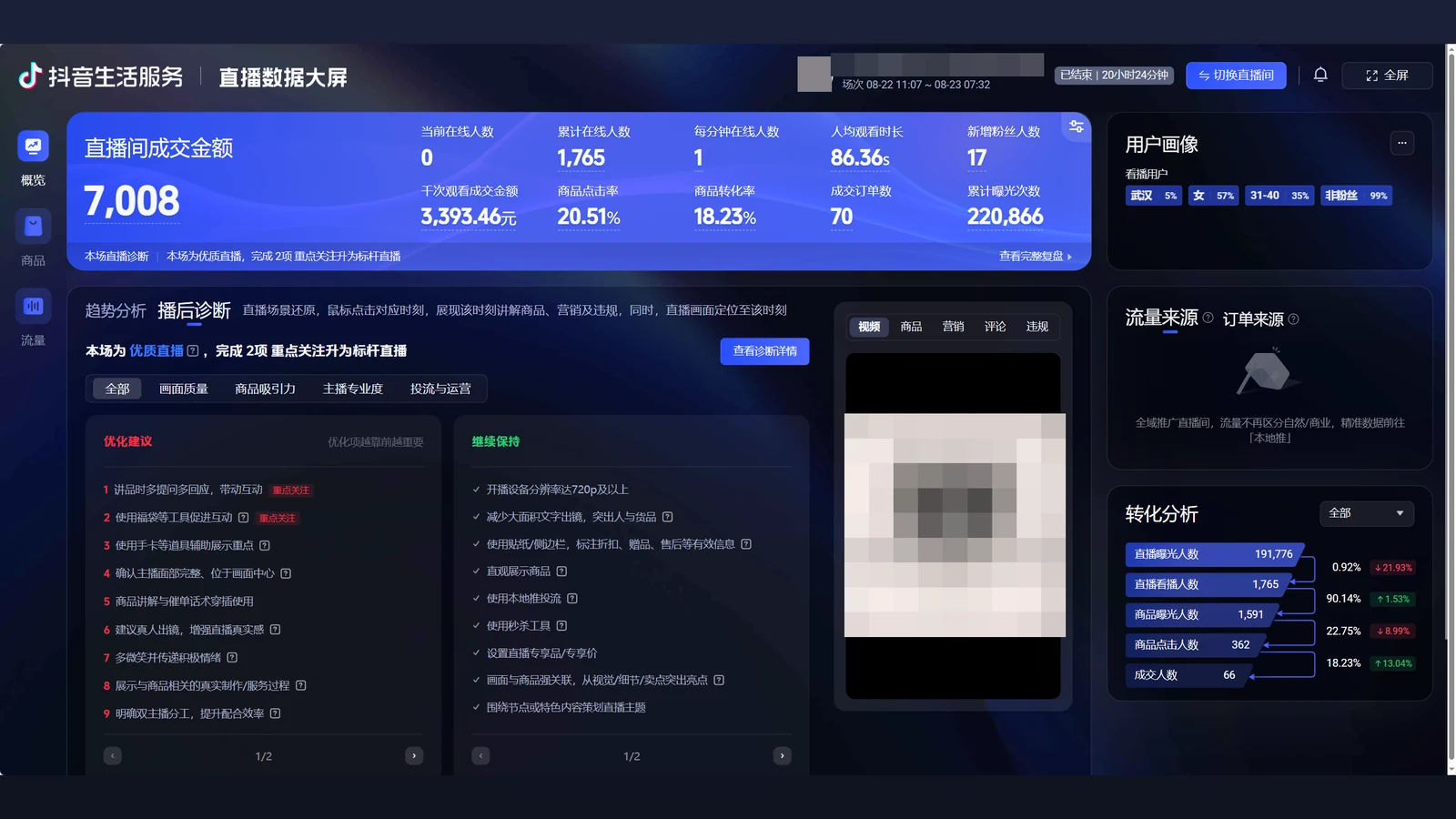The width and height of the screenshot is (1456, 819).
Task: Go to previous page of 继续保持
Action: [481, 755]
